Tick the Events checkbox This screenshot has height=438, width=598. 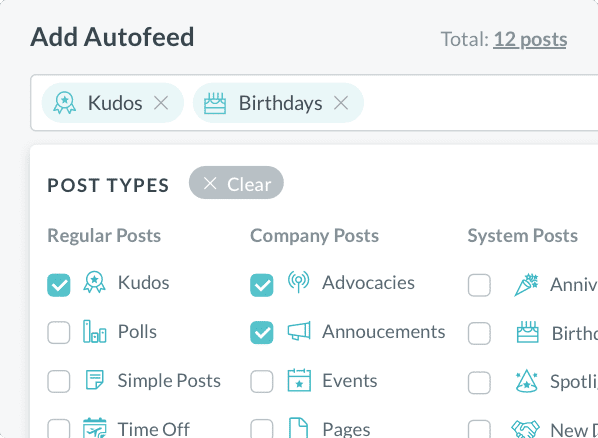pos(262,381)
